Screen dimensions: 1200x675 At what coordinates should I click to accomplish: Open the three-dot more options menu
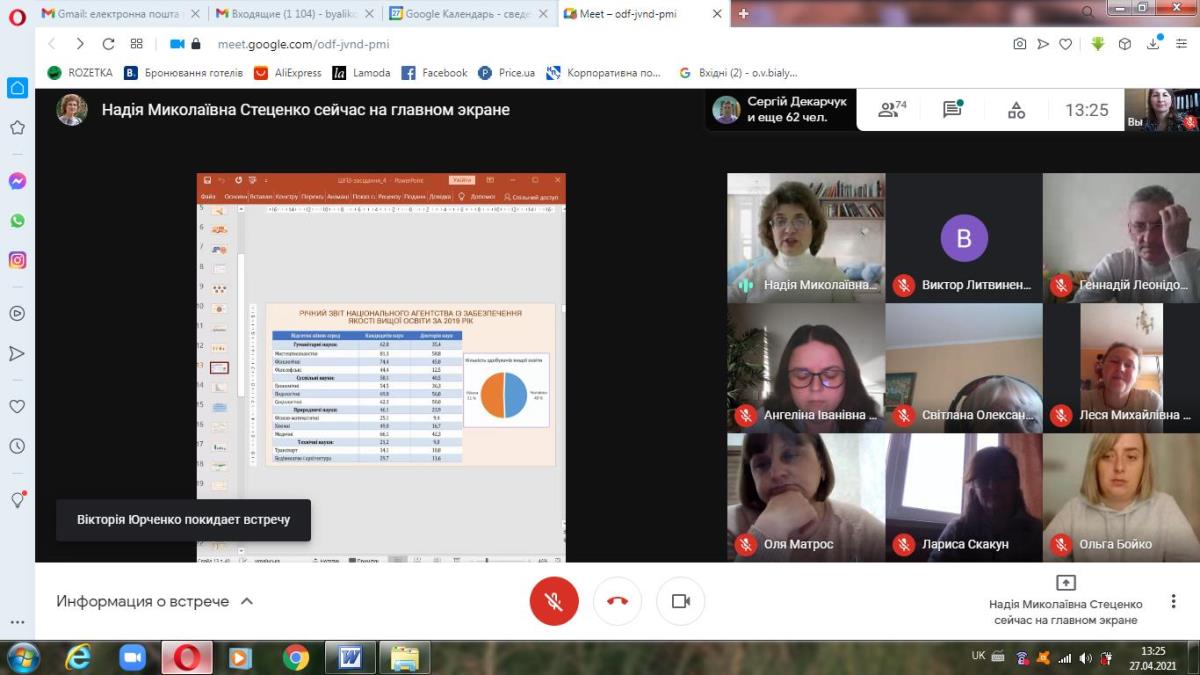pyautogui.click(x=1173, y=601)
